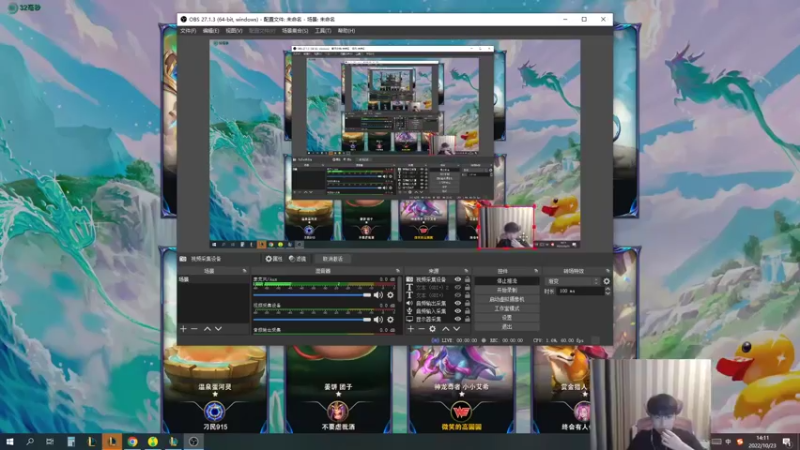Toggle visibility of 文本 (GDI+) 2 source
Screen dimensions: 800x450
tap(458, 287)
